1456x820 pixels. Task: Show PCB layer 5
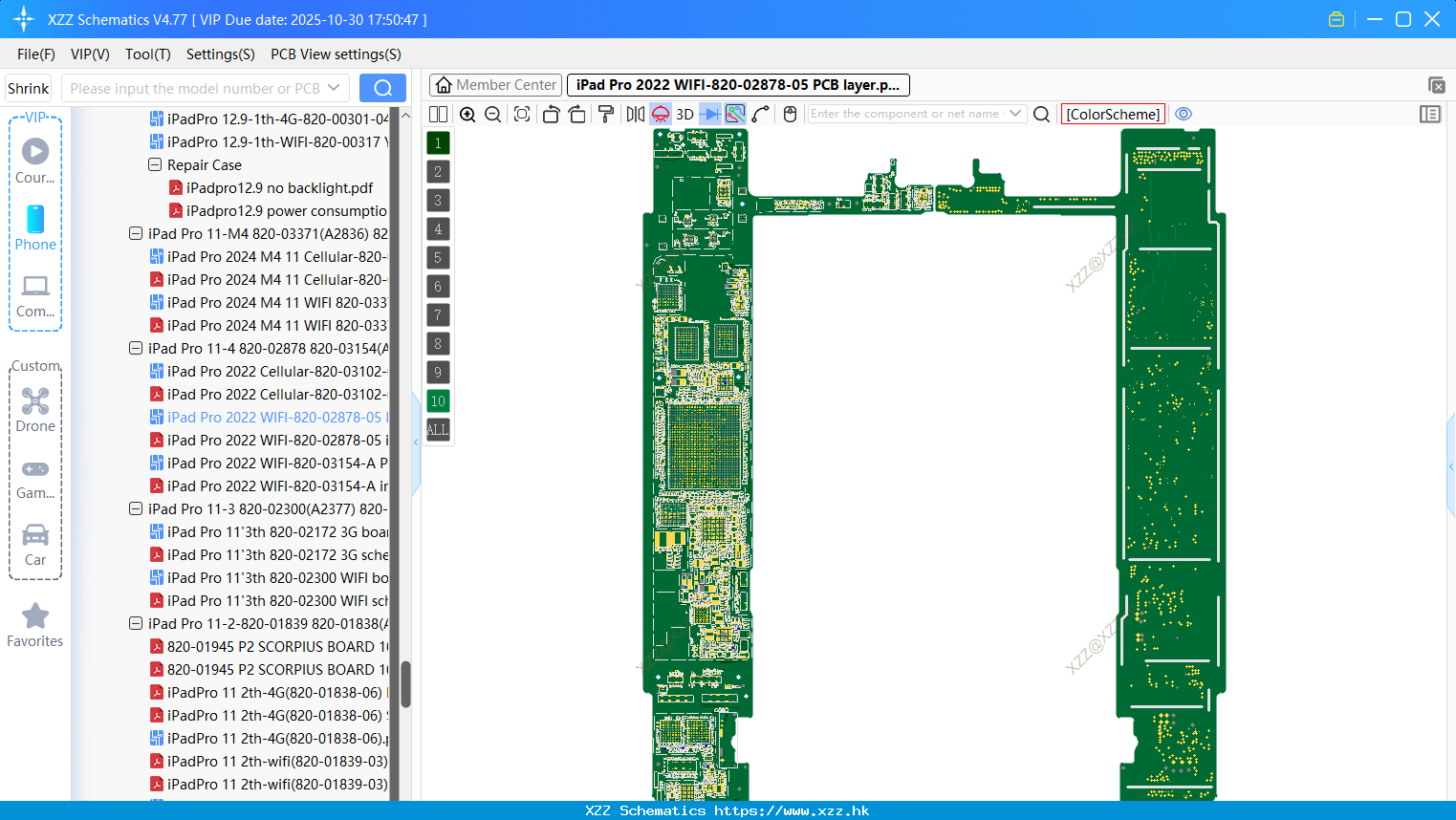(x=438, y=258)
